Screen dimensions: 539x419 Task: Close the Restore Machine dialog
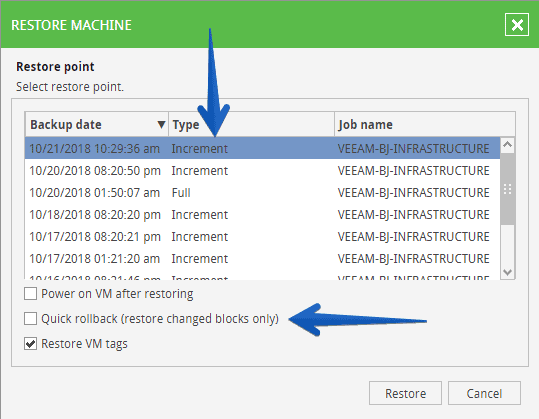click(x=517, y=25)
